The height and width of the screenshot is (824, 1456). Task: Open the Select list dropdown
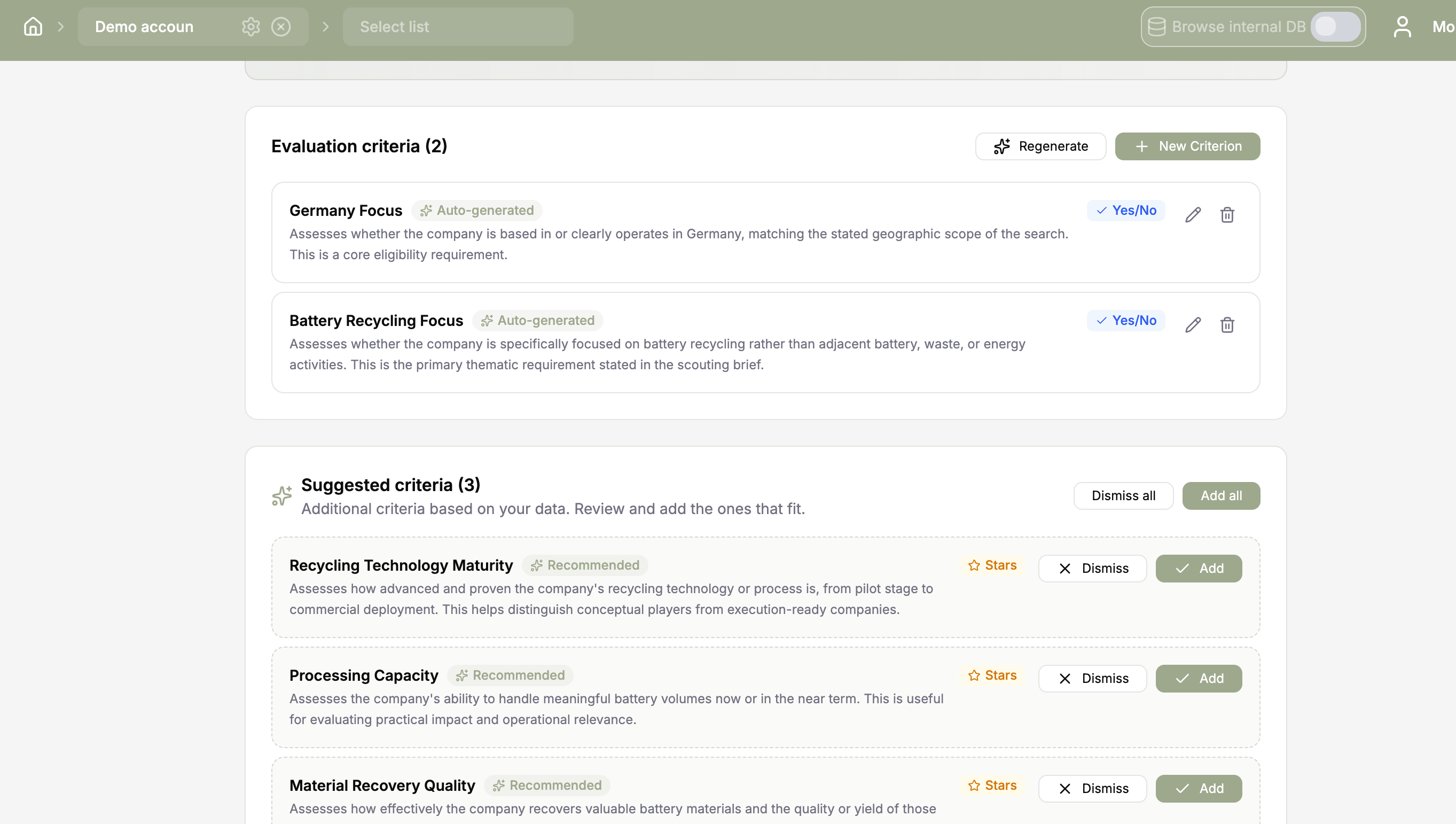(x=458, y=27)
